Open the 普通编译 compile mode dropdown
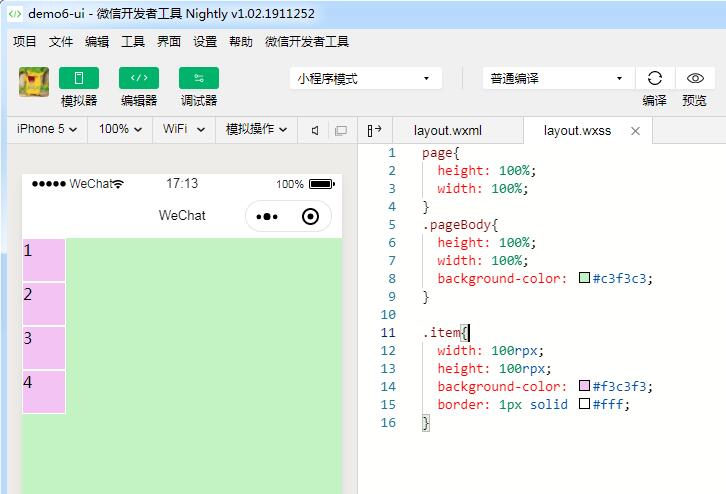The image size is (726, 494). click(558, 78)
